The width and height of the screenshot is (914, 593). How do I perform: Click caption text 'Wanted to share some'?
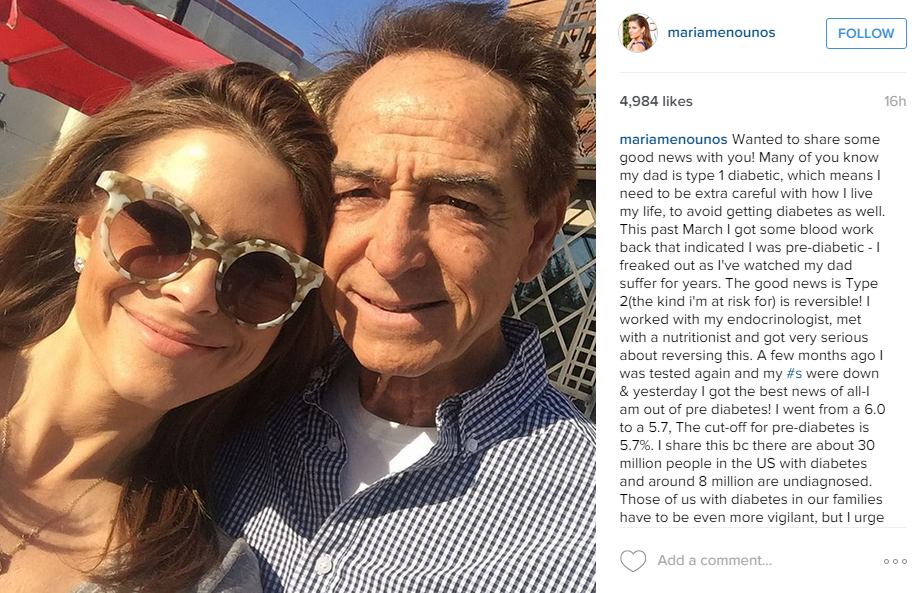click(x=806, y=139)
